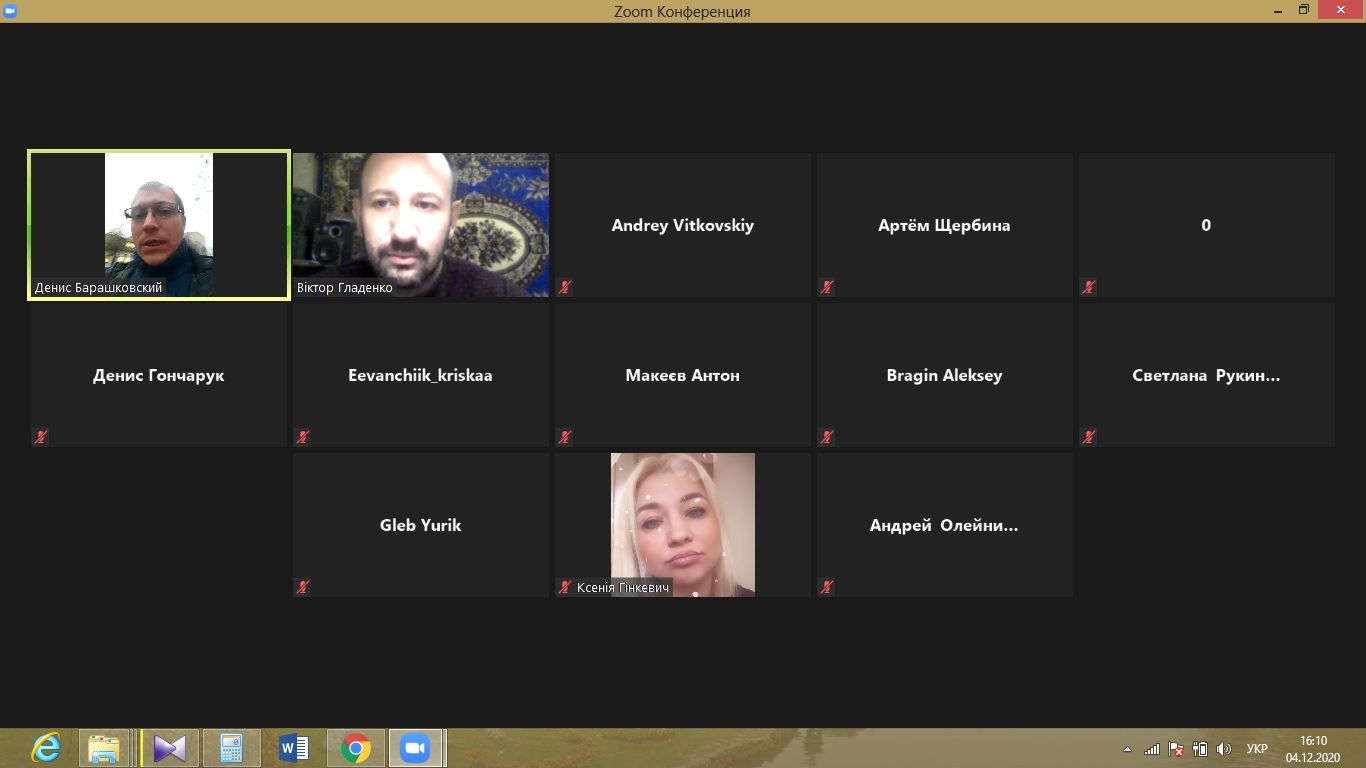Screen dimensions: 1366x768
Task: Open Internet Explorer from the taskbar
Action: [x=45, y=748]
